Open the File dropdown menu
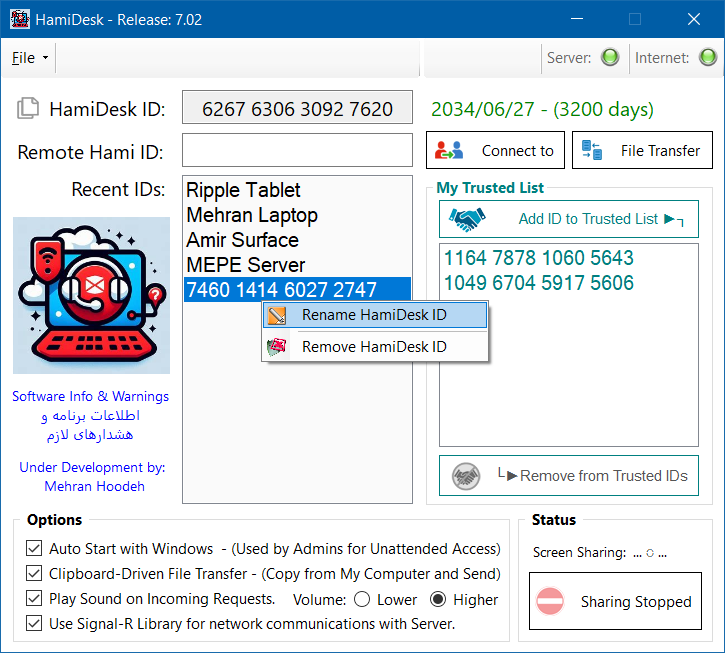 tap(30, 58)
